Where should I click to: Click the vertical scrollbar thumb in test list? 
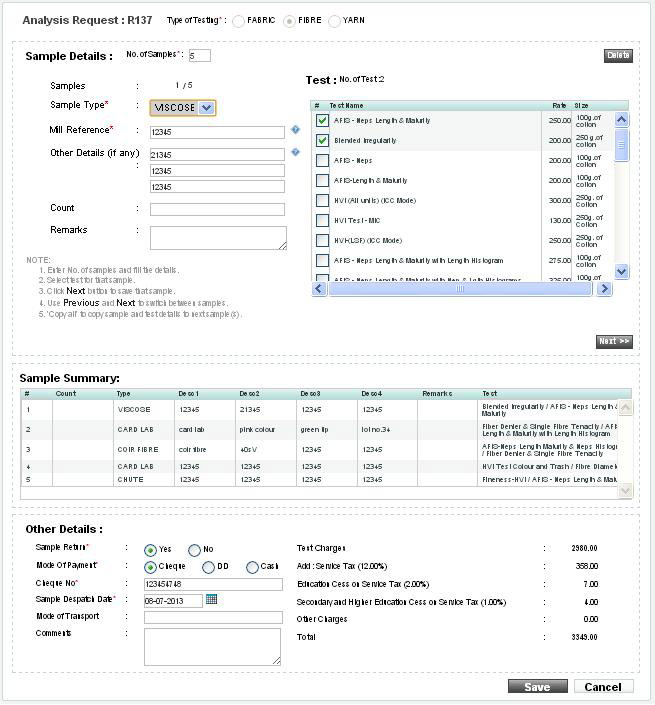pyautogui.click(x=622, y=145)
